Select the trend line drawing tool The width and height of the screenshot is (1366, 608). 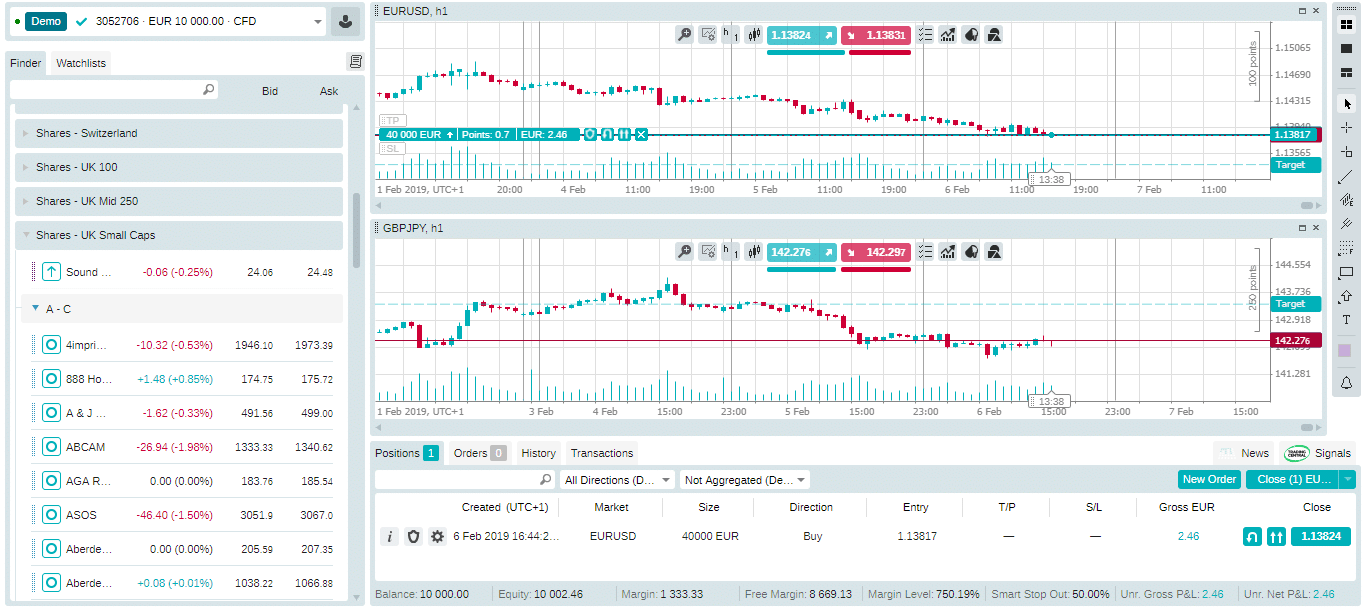(x=1346, y=177)
